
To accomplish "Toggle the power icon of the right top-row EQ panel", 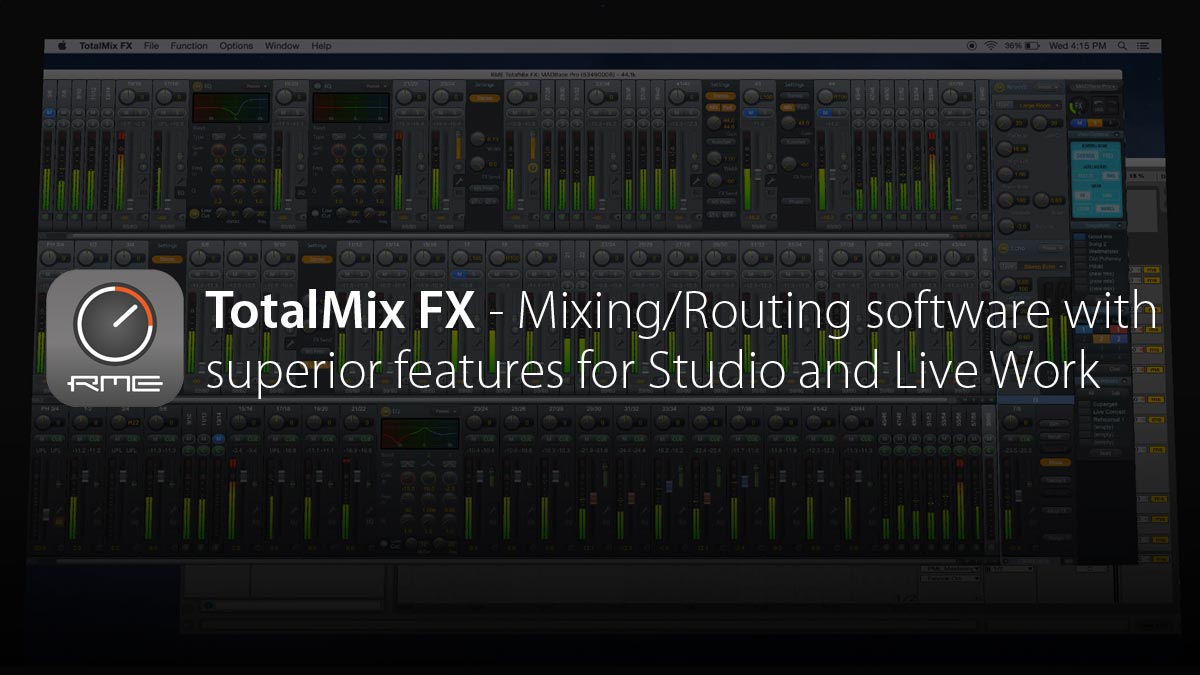I will tap(320, 87).
